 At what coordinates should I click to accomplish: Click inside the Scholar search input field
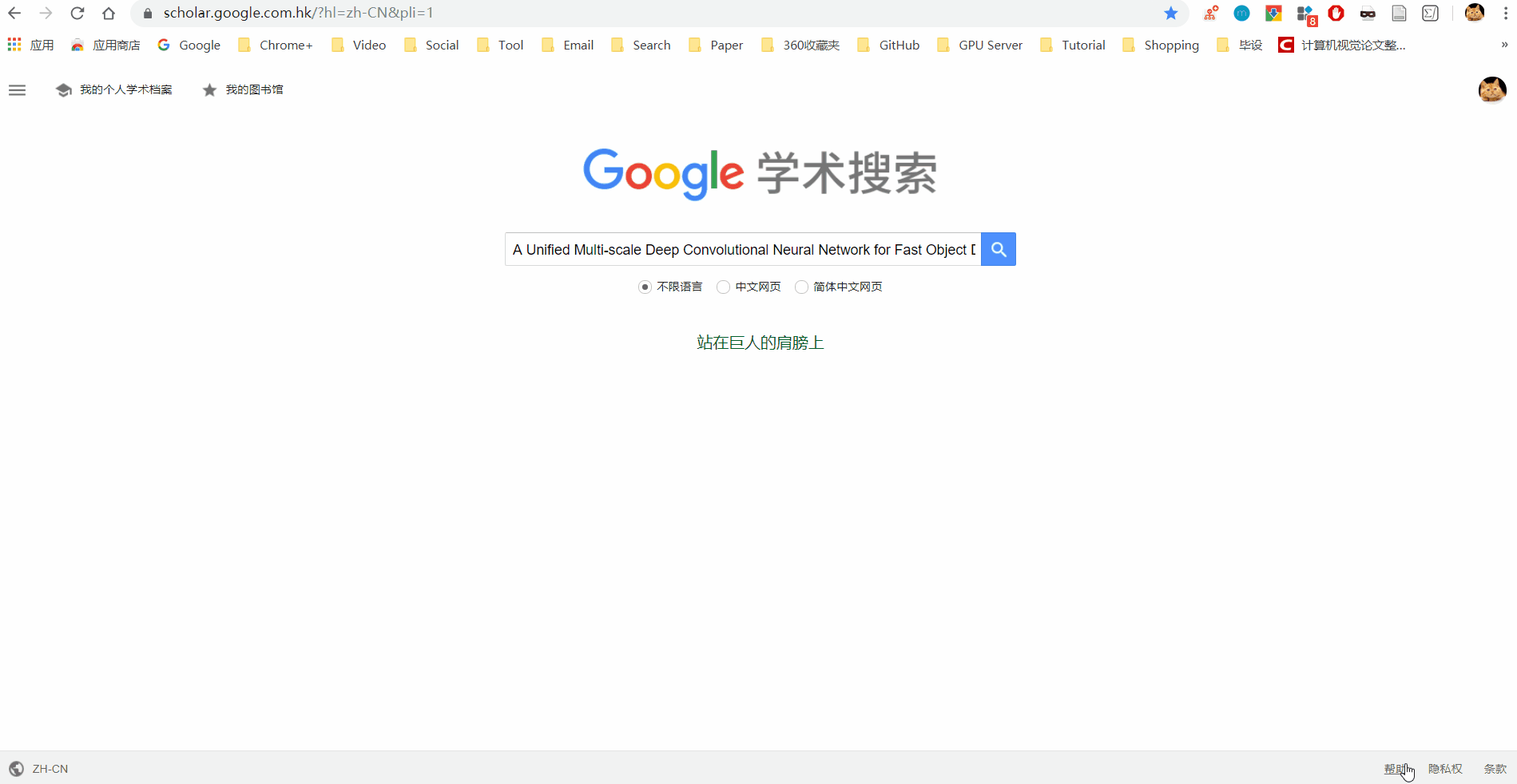[743, 249]
